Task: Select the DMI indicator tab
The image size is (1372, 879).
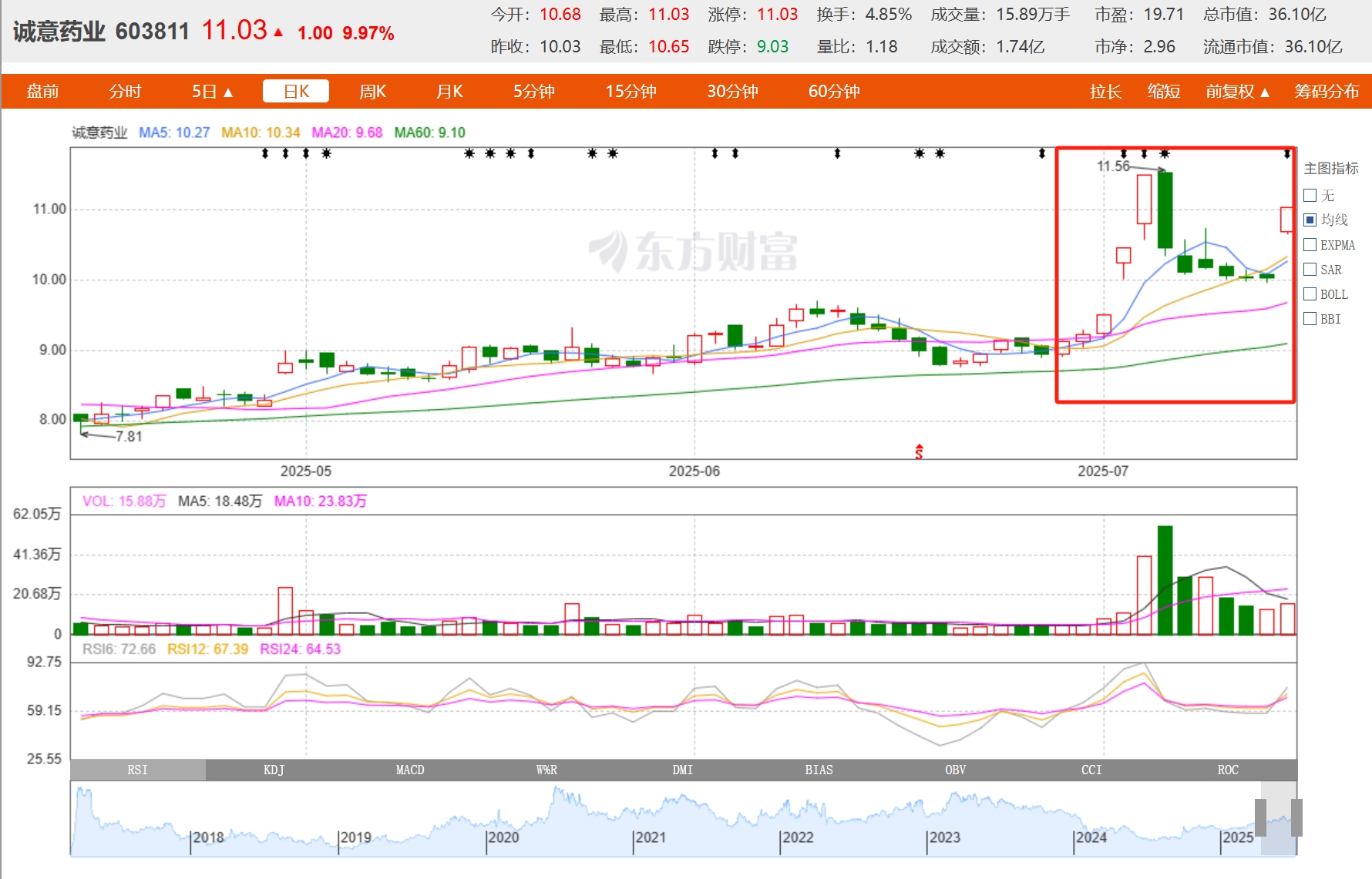Action: pos(683,770)
